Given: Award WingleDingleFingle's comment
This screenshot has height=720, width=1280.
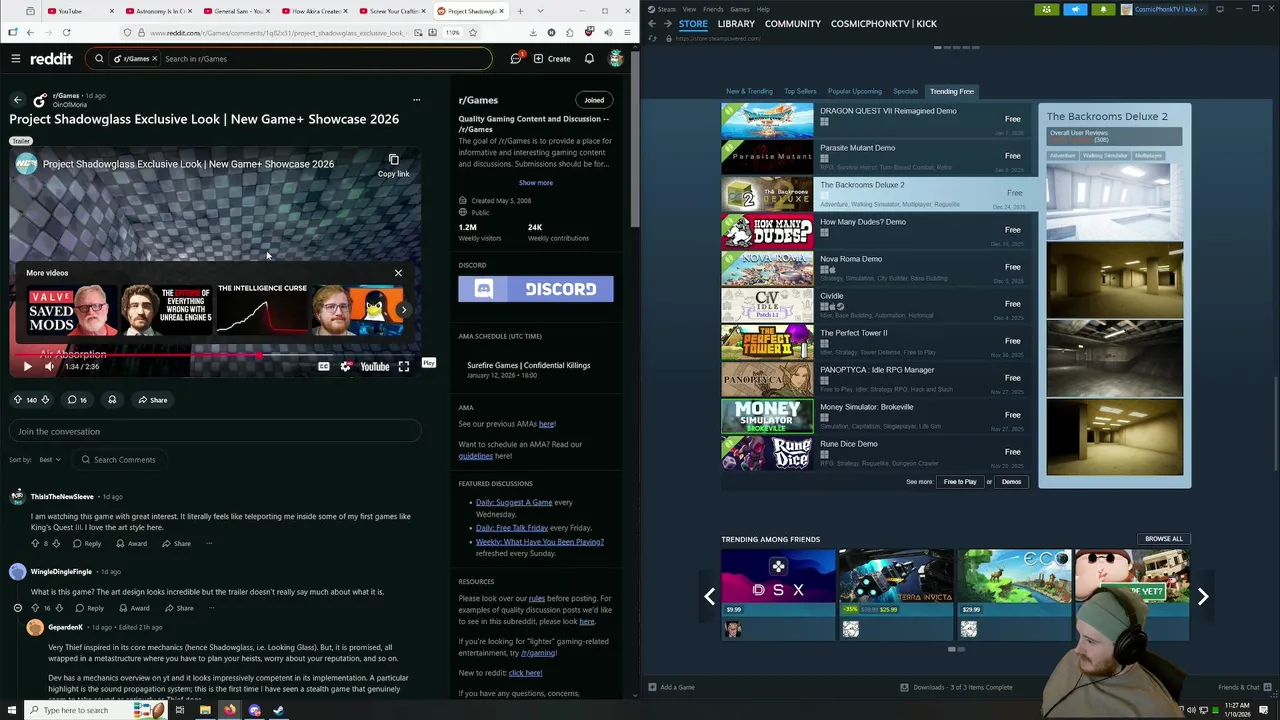Looking at the screenshot, I should click(134, 608).
